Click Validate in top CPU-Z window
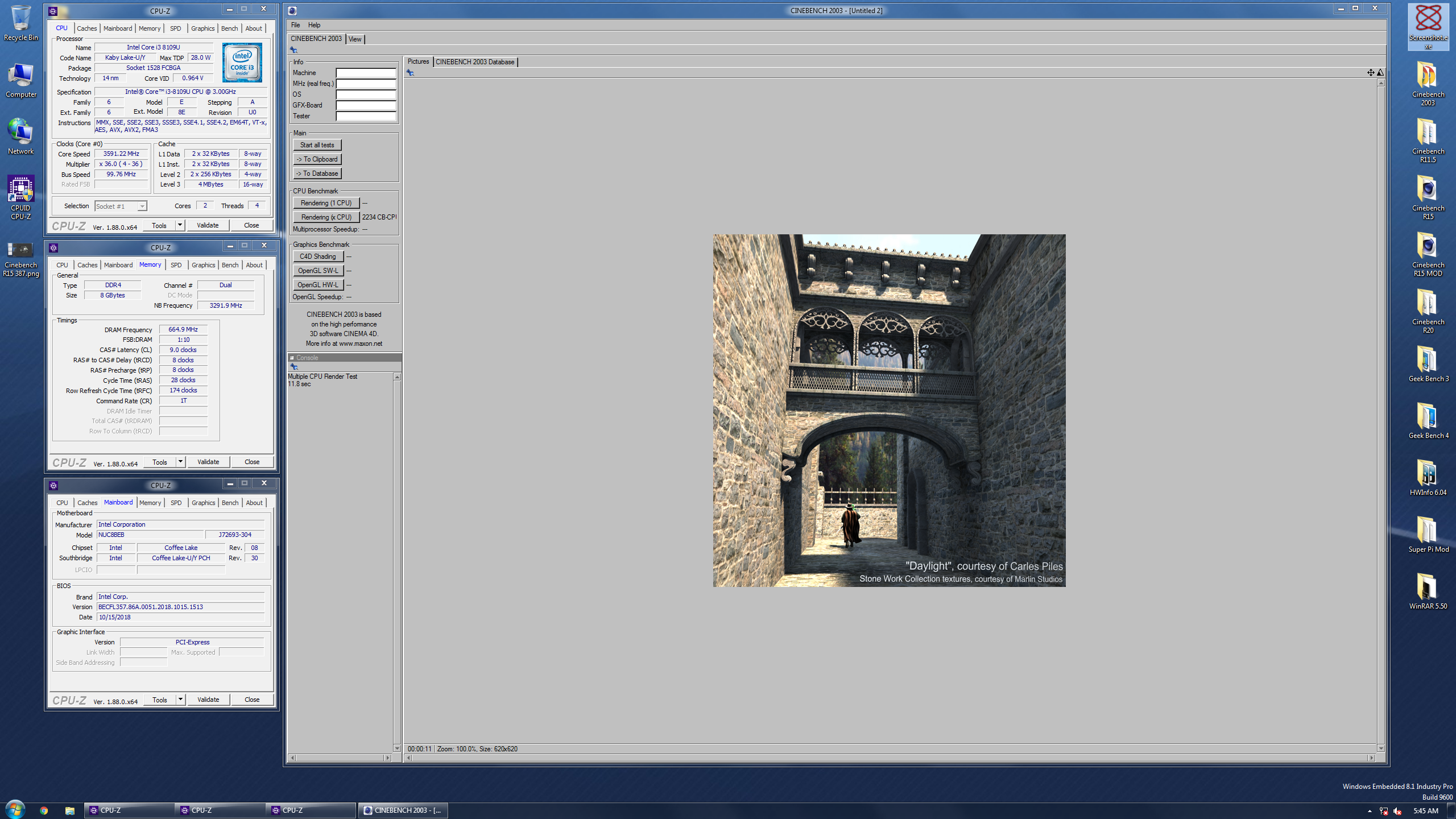This screenshot has height=819, width=1456. coord(208,225)
